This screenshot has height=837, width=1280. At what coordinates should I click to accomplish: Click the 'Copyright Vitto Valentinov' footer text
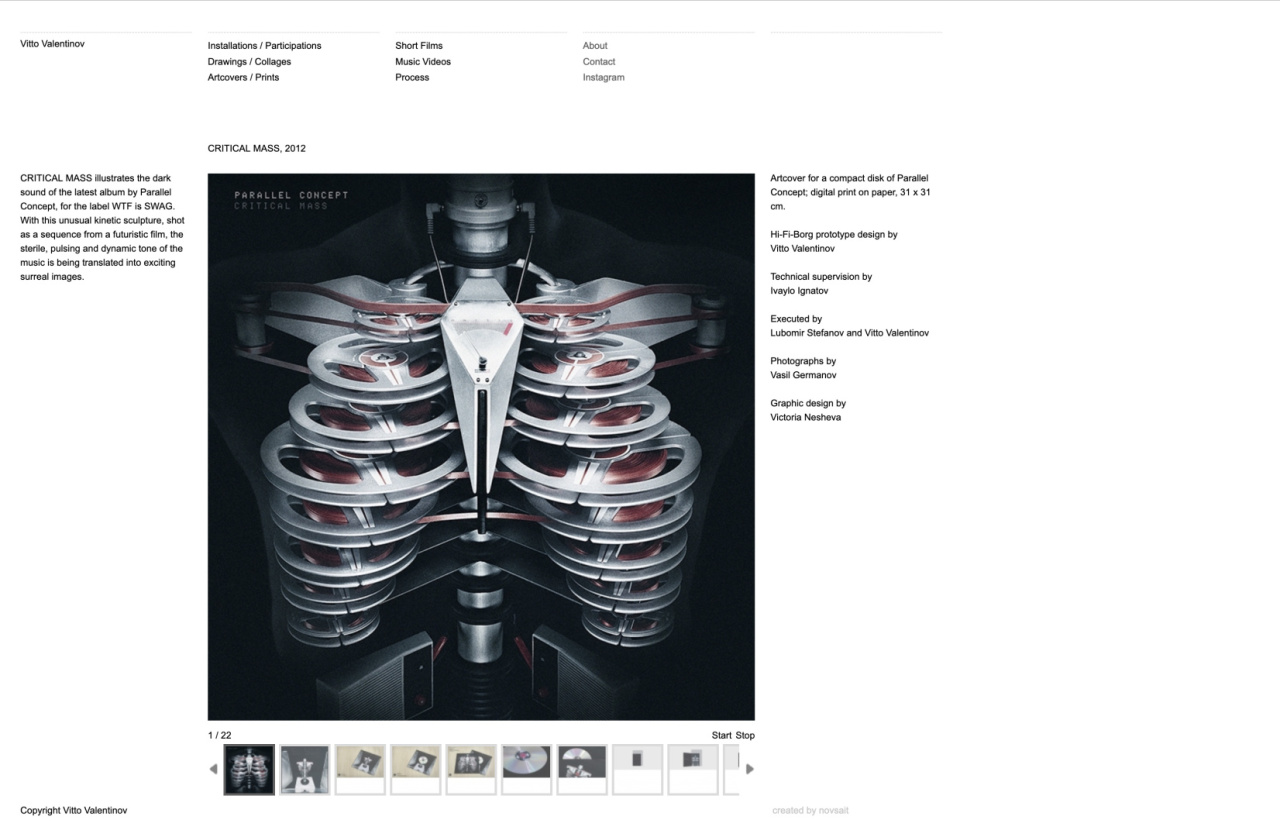74,811
